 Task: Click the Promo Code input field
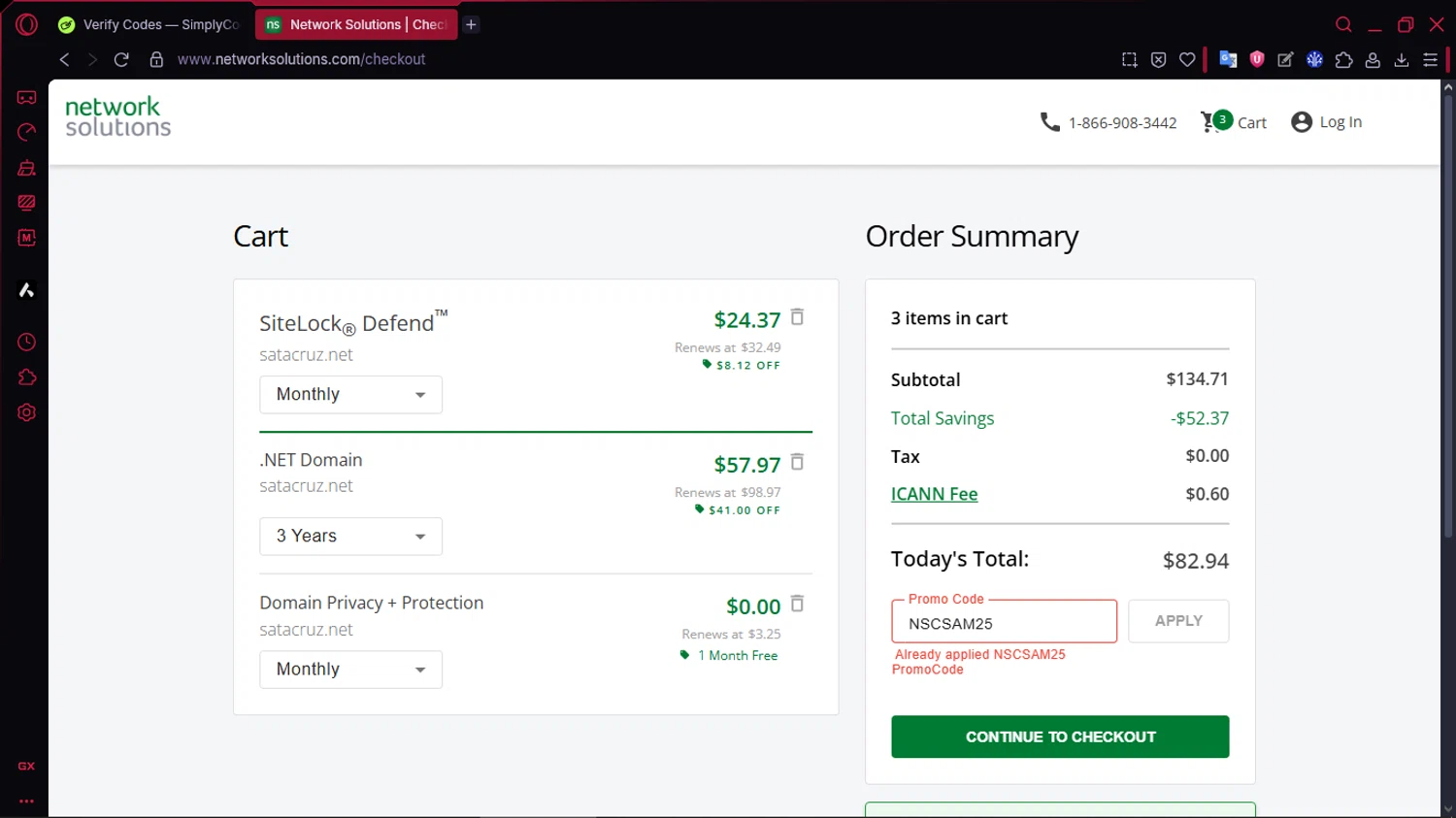coord(1004,622)
